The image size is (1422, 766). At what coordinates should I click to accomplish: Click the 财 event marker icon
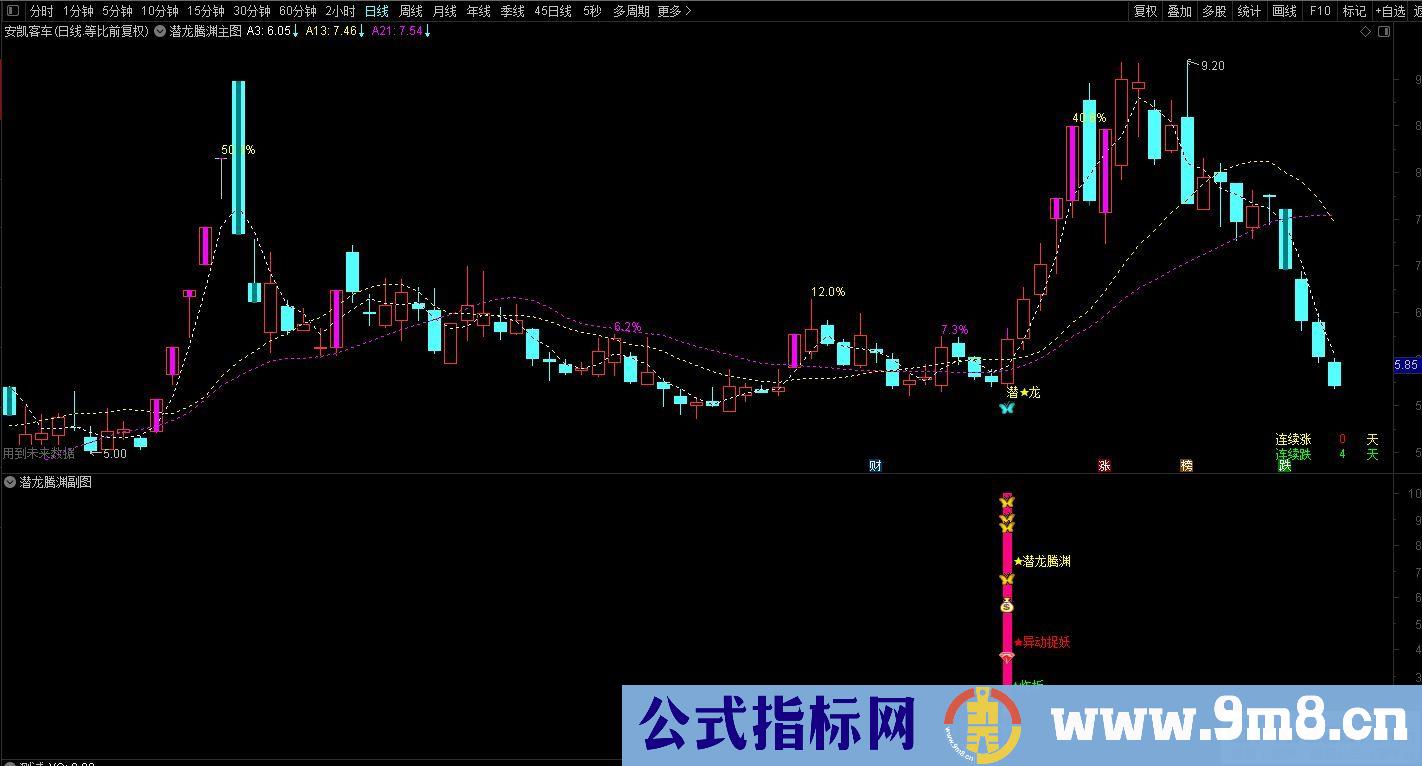click(x=875, y=465)
